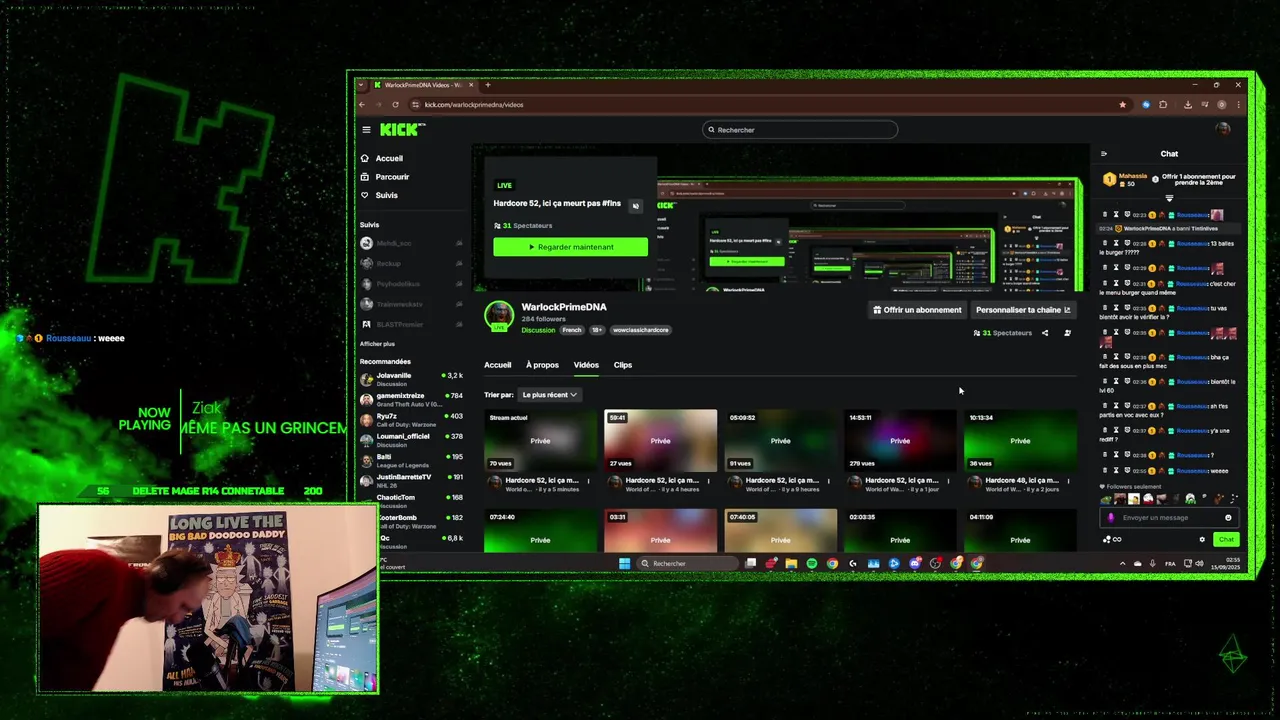Screen dimensions: 1280x720
Task: Open more options for first video
Action: click(x=588, y=481)
